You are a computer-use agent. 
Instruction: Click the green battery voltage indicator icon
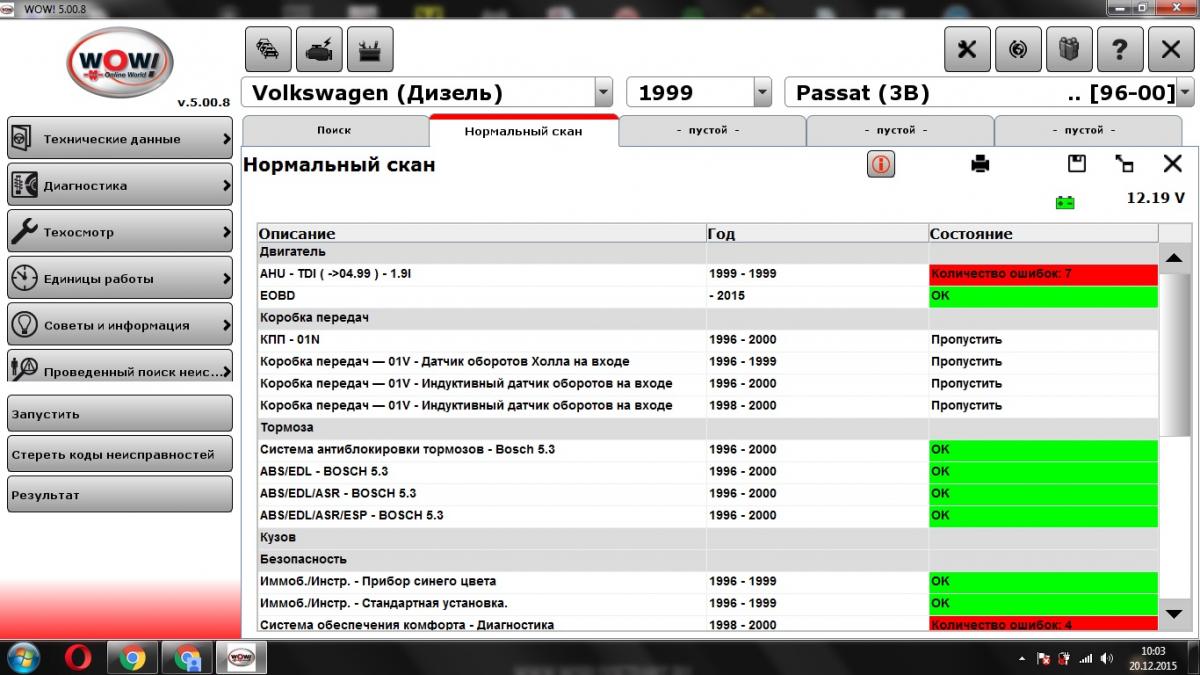(1065, 203)
